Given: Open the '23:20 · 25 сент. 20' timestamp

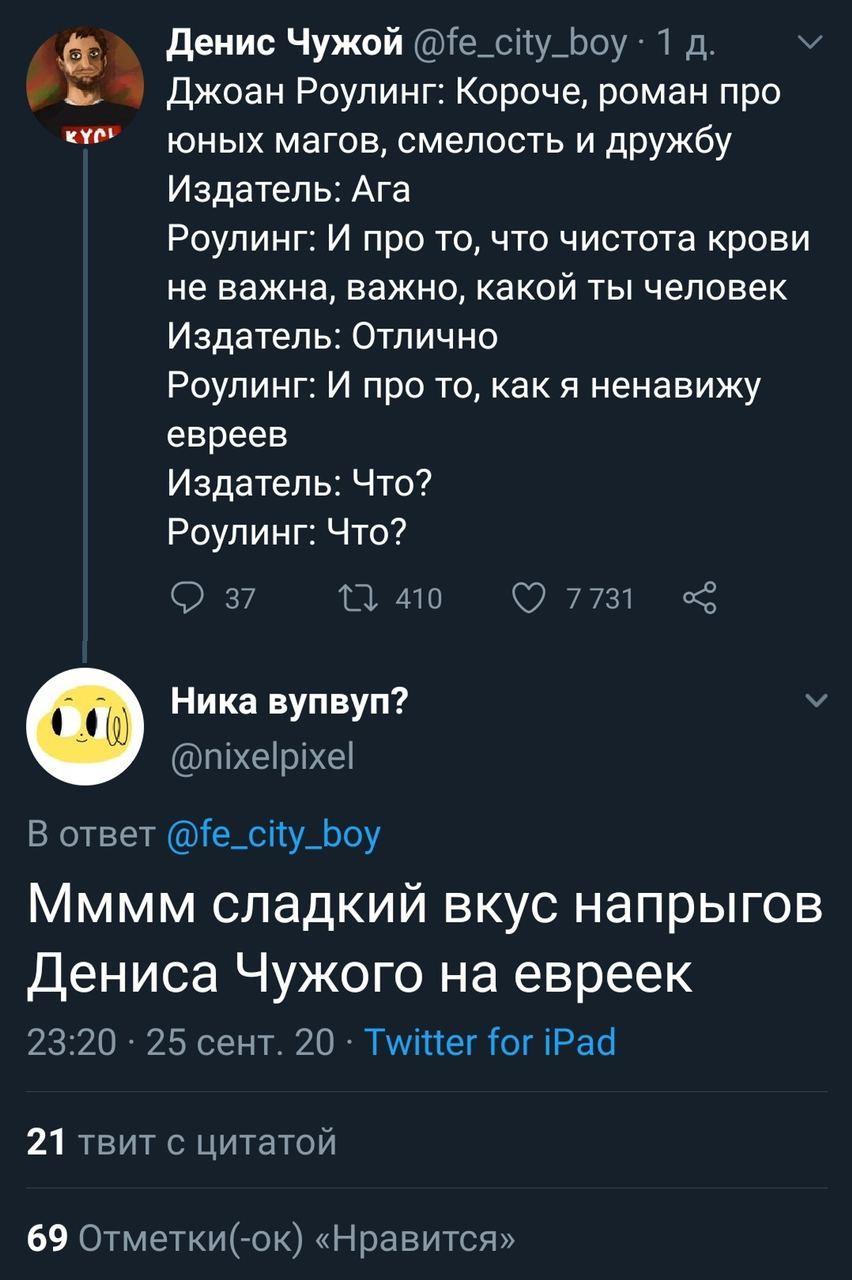Looking at the screenshot, I should pos(182,1042).
